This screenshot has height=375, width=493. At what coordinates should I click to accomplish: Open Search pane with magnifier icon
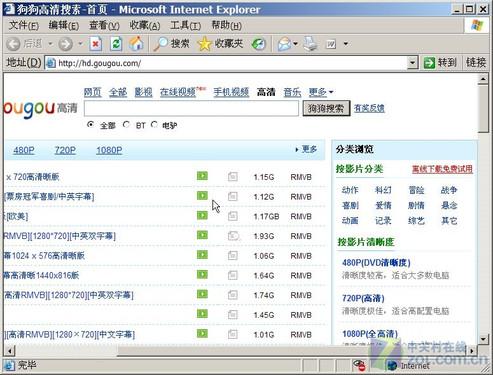coord(161,44)
